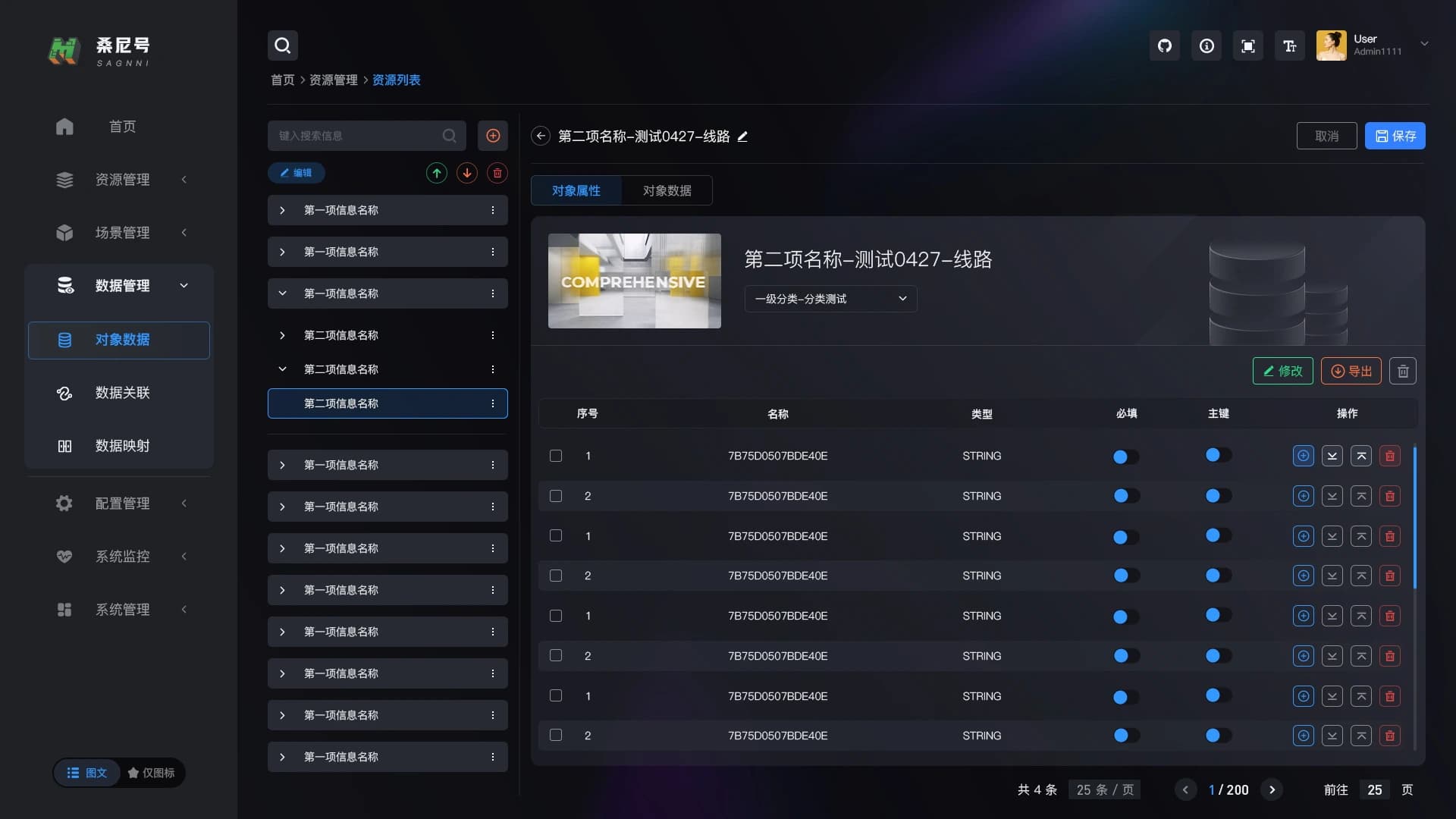Click the 取消 button
Image resolution: width=1456 pixels, height=819 pixels.
1327,136
